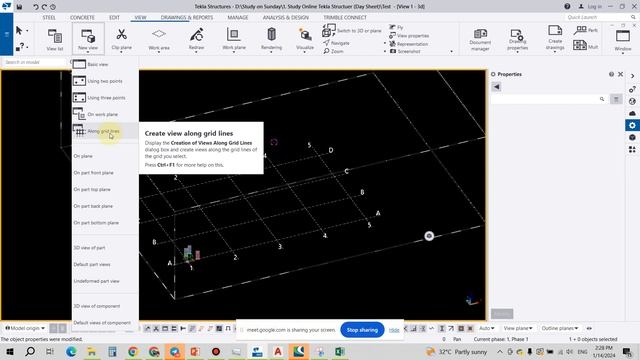Open the ANALYSIS & DESIGN tab
The width and height of the screenshot is (640, 360).
click(286, 18)
